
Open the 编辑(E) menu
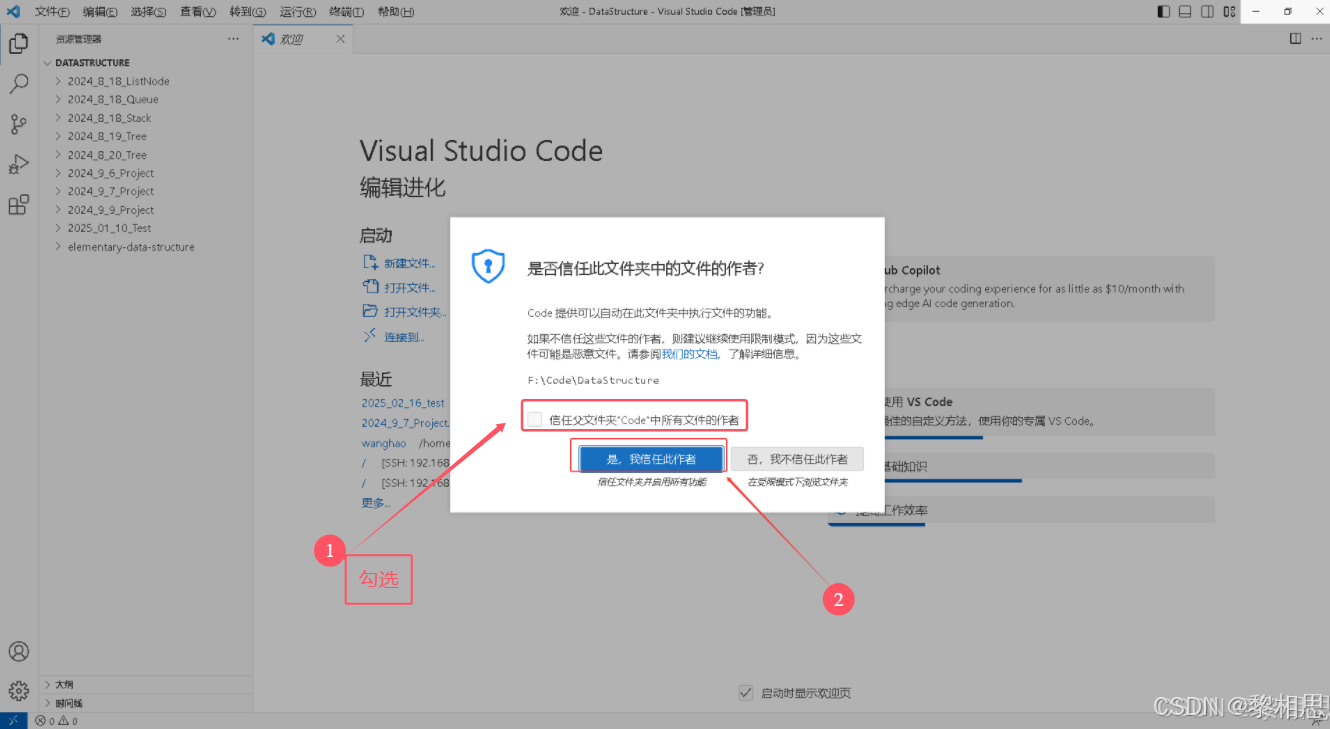(x=100, y=12)
